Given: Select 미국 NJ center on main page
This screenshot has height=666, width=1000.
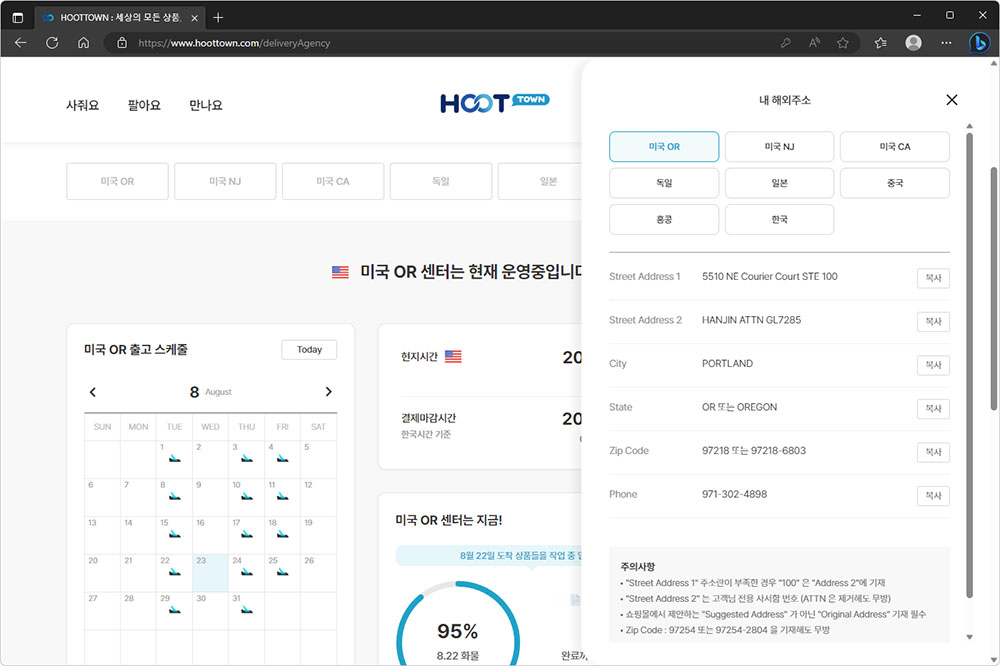Looking at the screenshot, I should pos(225,181).
